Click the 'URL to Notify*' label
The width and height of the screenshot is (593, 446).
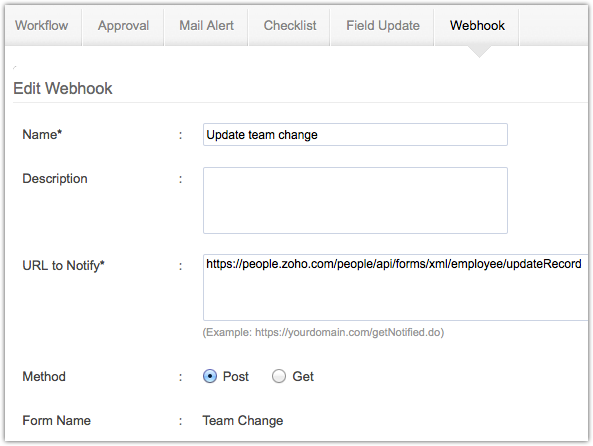(x=63, y=266)
